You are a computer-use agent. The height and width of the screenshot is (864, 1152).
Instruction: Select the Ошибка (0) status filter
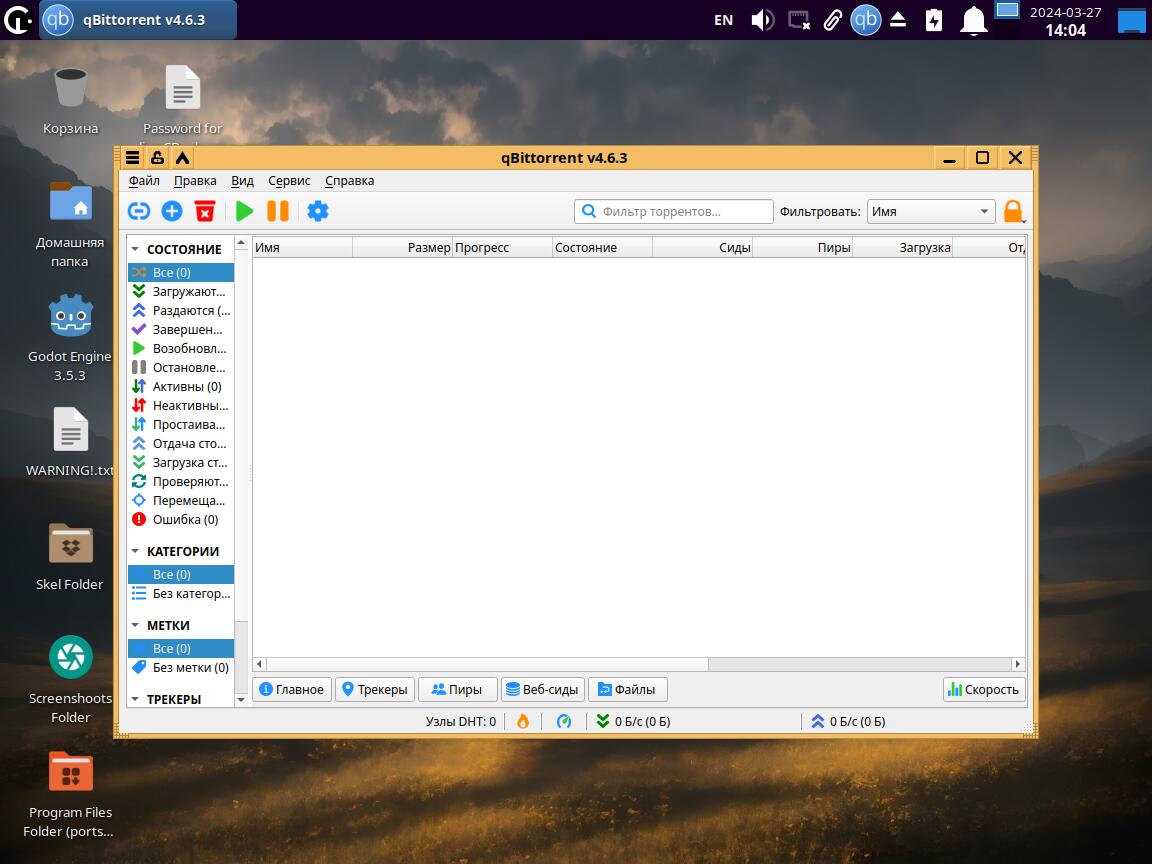coord(184,520)
